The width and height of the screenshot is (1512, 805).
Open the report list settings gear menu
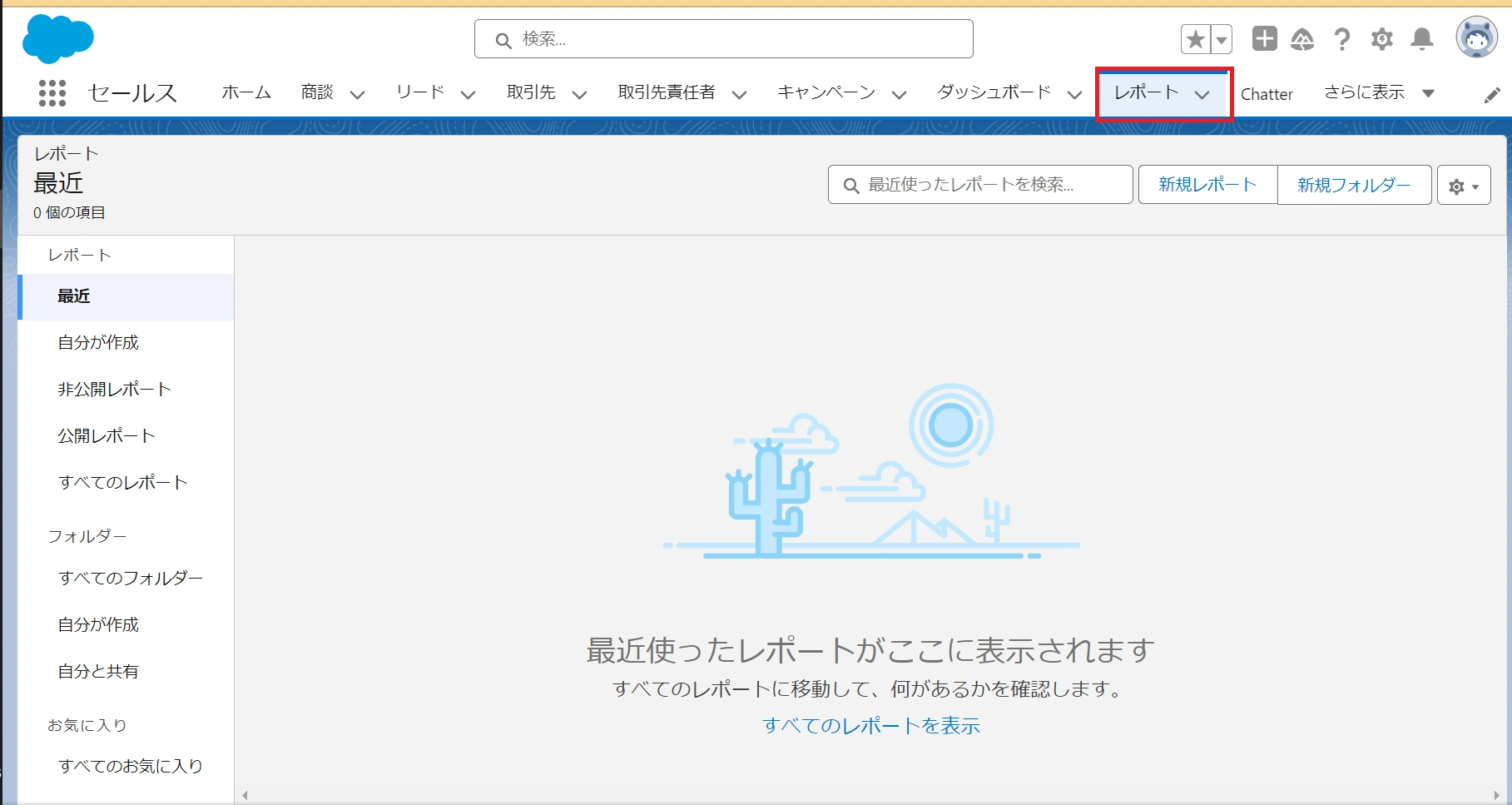(1464, 186)
